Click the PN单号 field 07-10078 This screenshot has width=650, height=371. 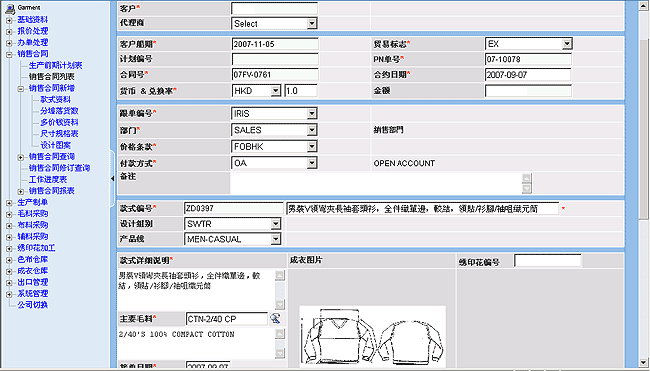tap(528, 59)
